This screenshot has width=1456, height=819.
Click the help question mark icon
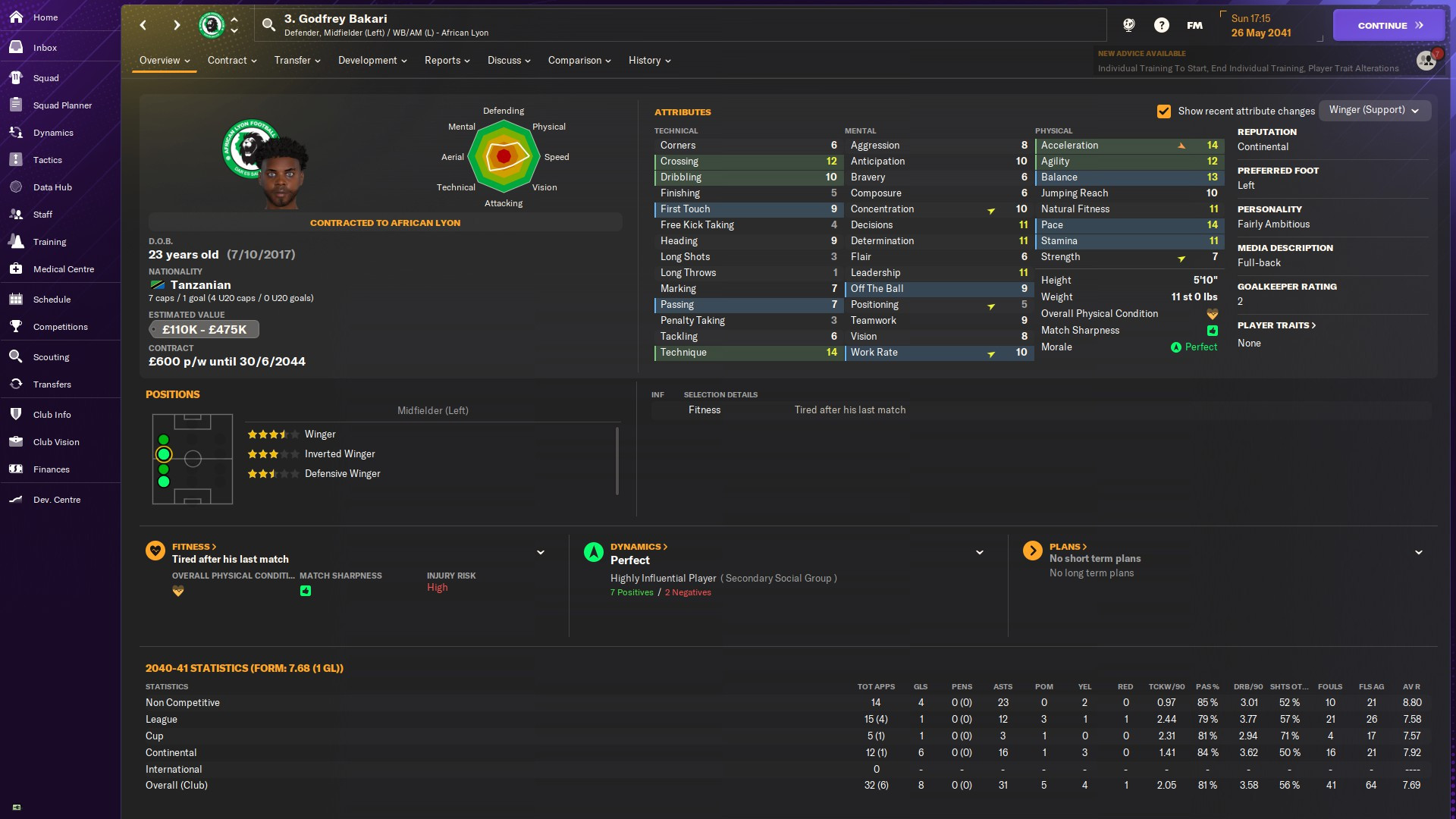point(1161,25)
